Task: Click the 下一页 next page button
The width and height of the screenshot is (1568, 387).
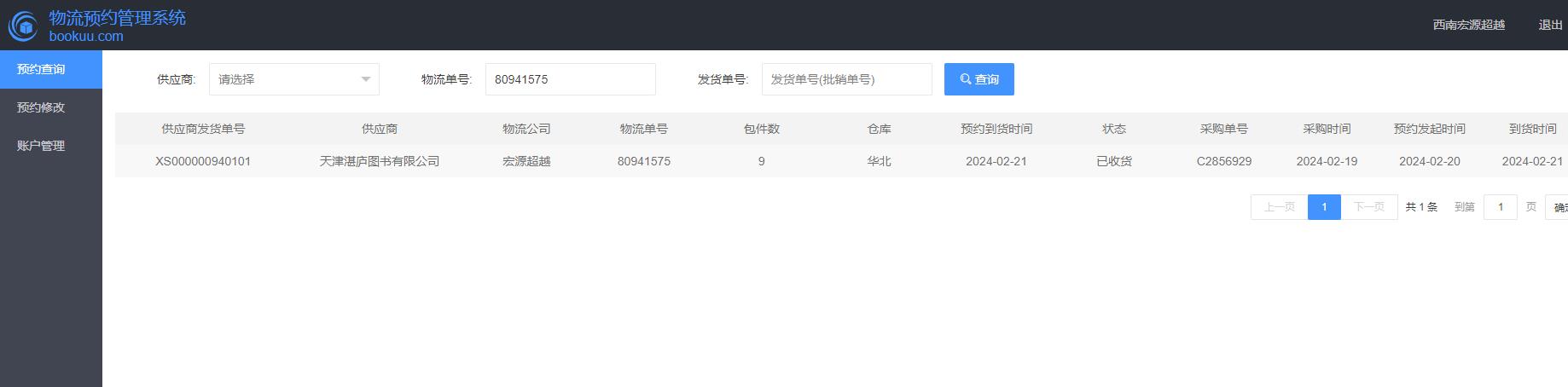Action: 1368,207
